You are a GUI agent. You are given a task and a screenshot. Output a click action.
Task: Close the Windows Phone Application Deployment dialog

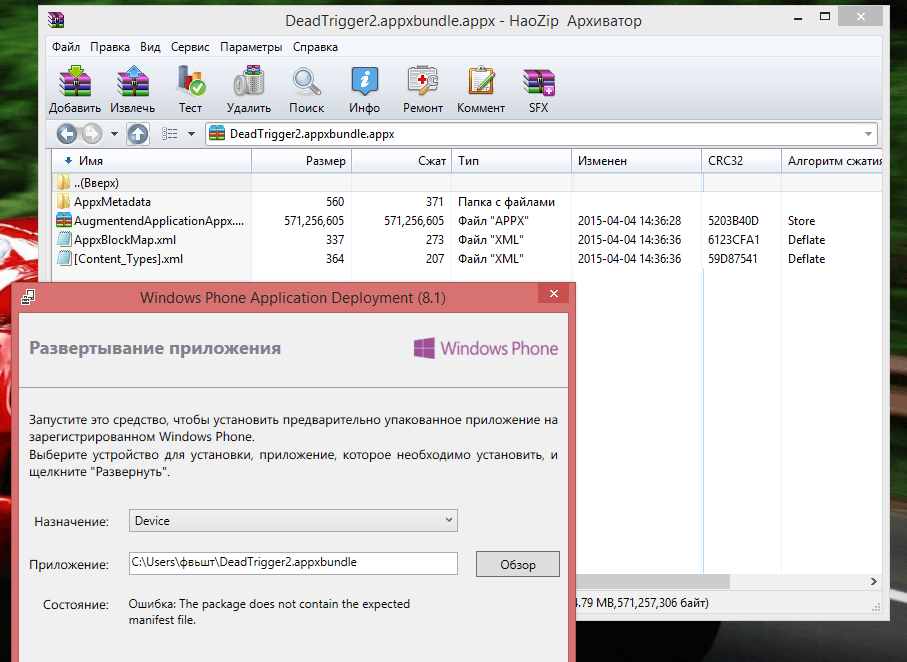tap(554, 293)
